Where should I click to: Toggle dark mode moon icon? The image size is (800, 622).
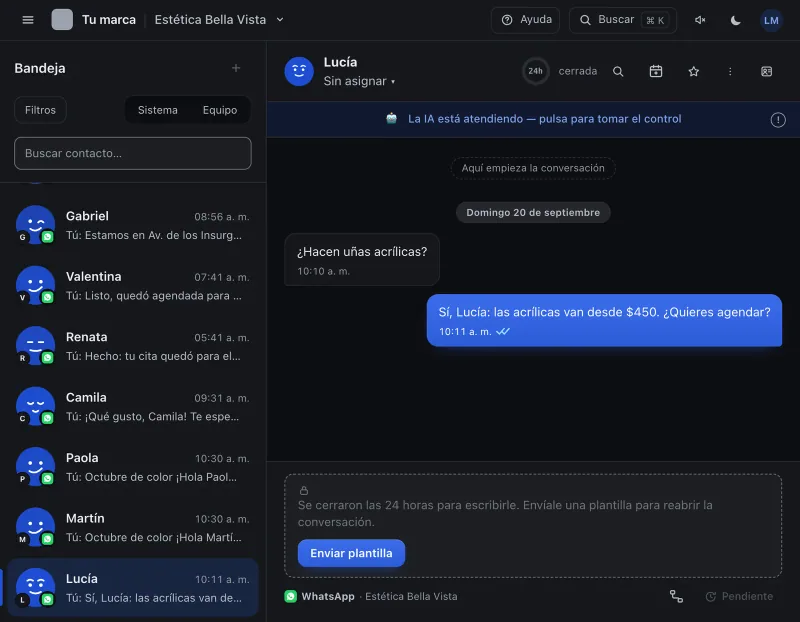pos(735,20)
